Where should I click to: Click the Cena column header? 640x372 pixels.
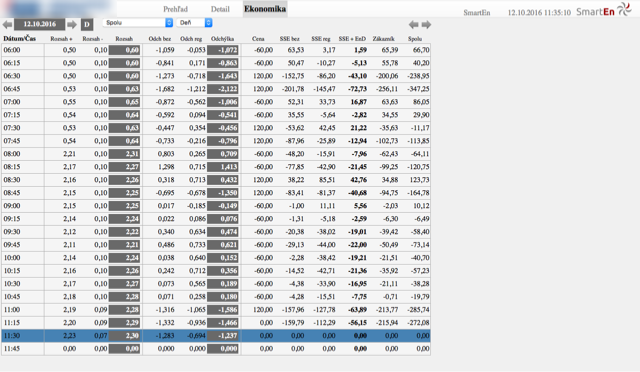[258, 39]
